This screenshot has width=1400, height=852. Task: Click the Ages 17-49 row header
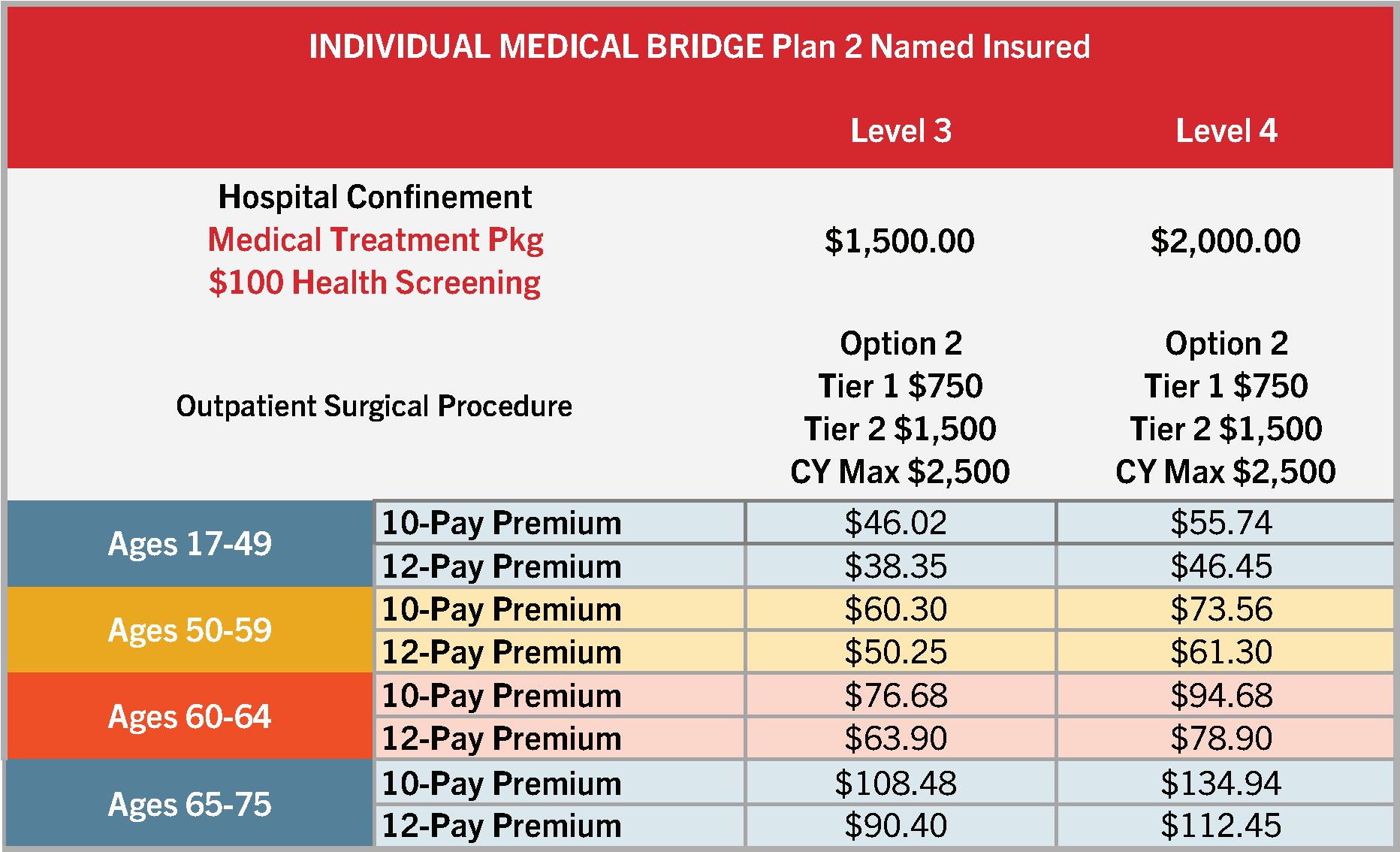pos(190,543)
